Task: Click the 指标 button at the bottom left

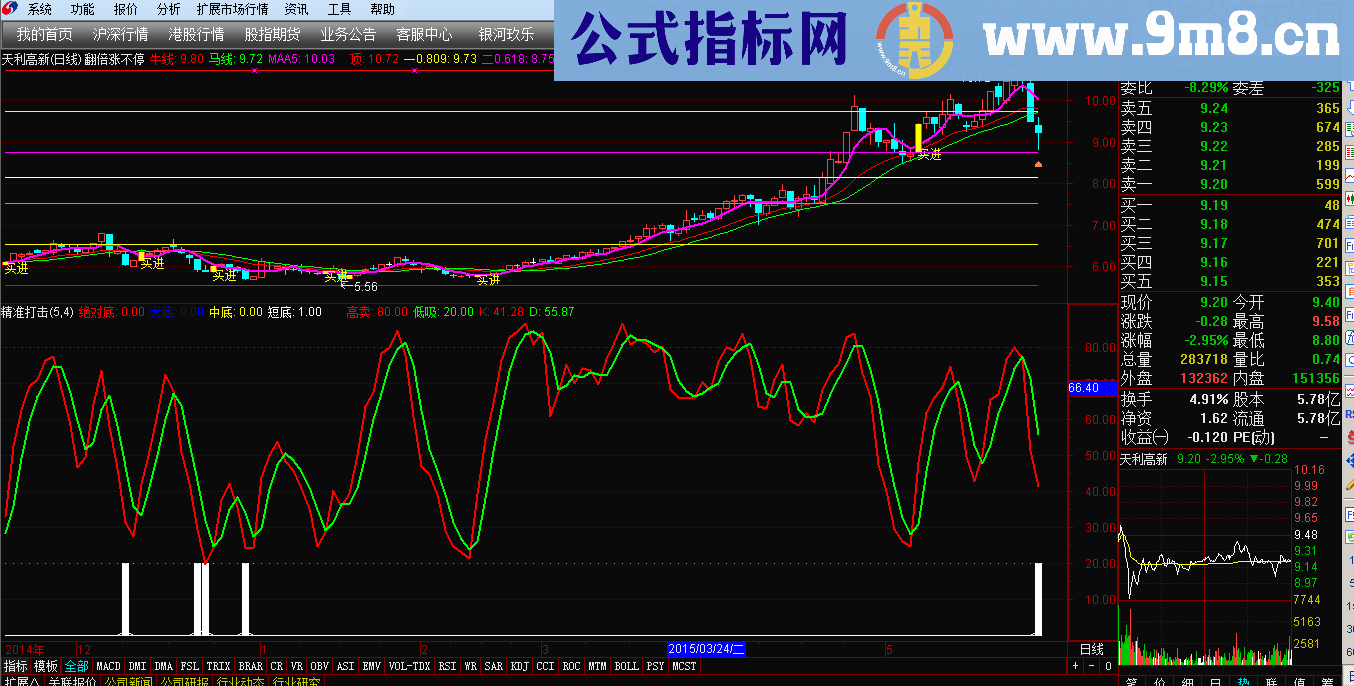Action: [x=16, y=666]
